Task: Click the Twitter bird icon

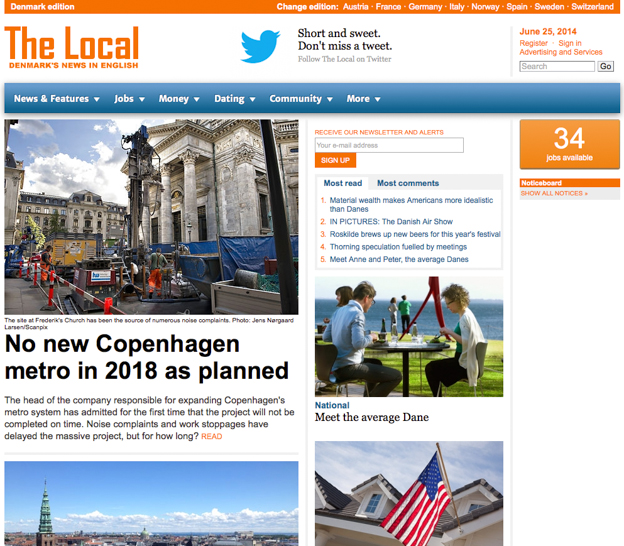Action: (260, 46)
